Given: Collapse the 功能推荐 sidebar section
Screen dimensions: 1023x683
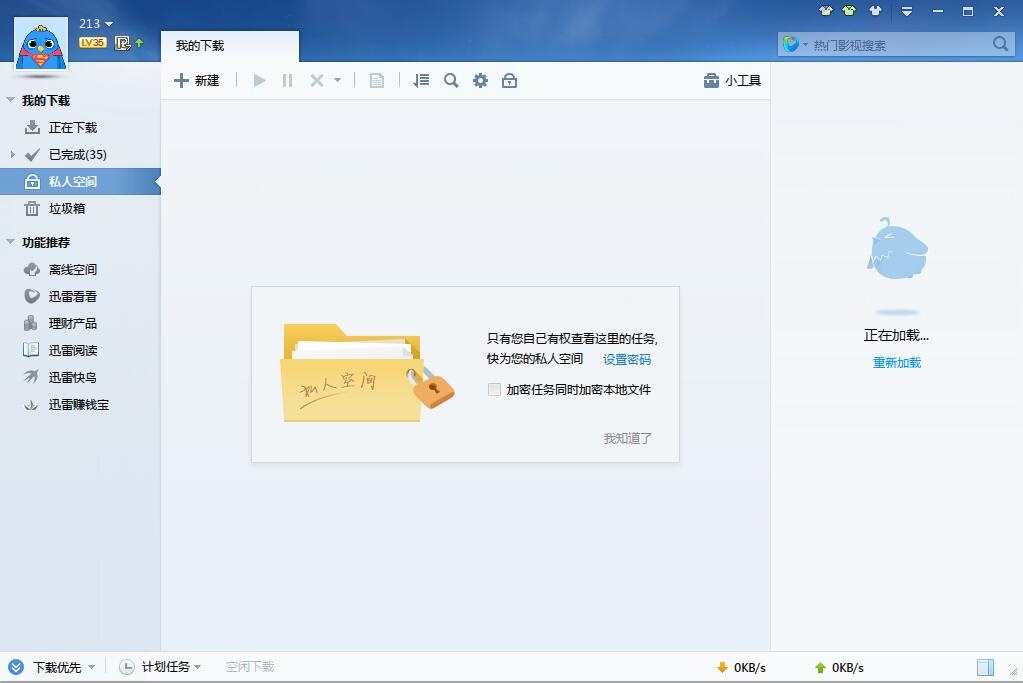Looking at the screenshot, I should click(10, 242).
